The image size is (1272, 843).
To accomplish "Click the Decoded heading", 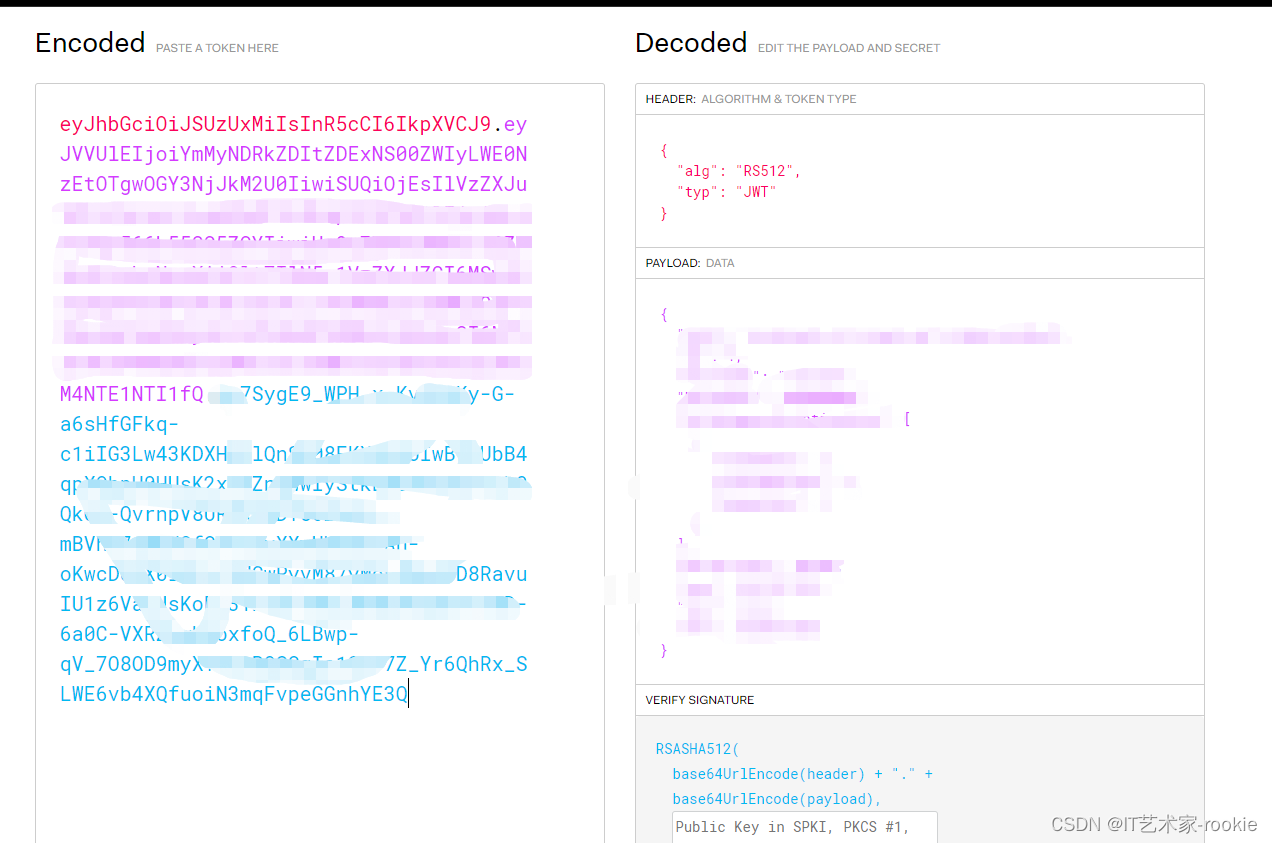I will 691,43.
